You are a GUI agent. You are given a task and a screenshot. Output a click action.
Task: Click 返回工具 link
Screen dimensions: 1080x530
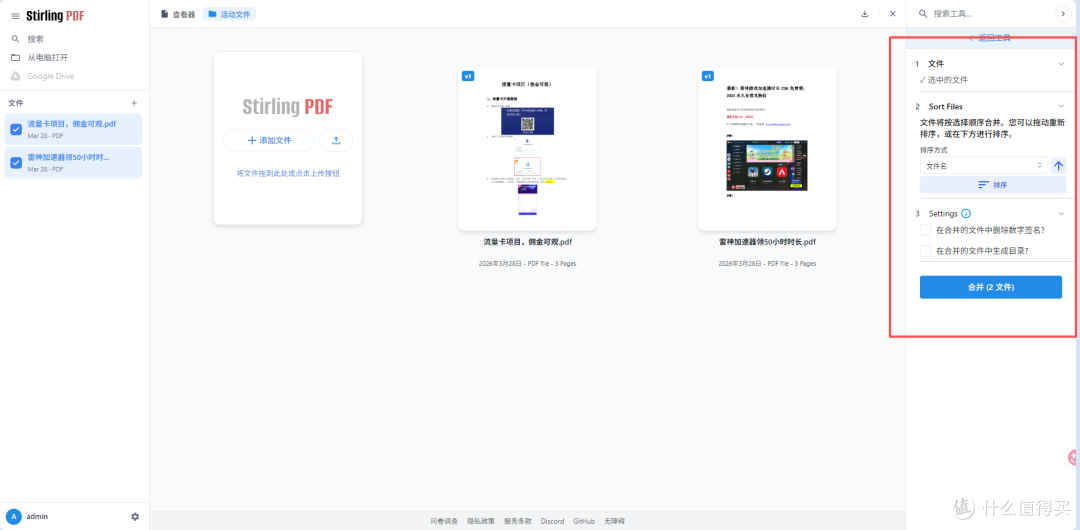pos(990,38)
